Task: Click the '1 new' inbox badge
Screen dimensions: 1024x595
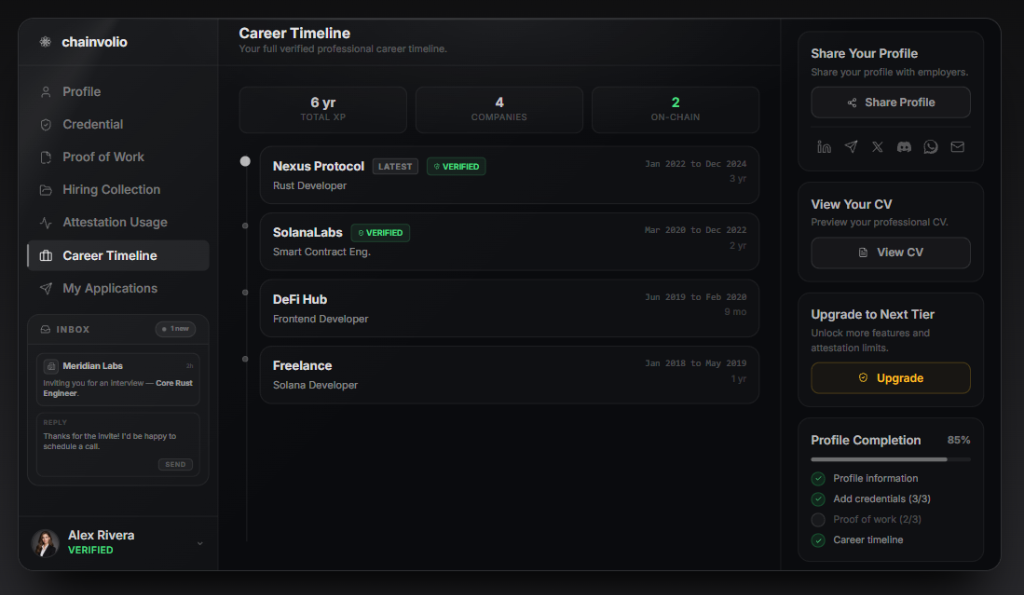Action: 175,329
